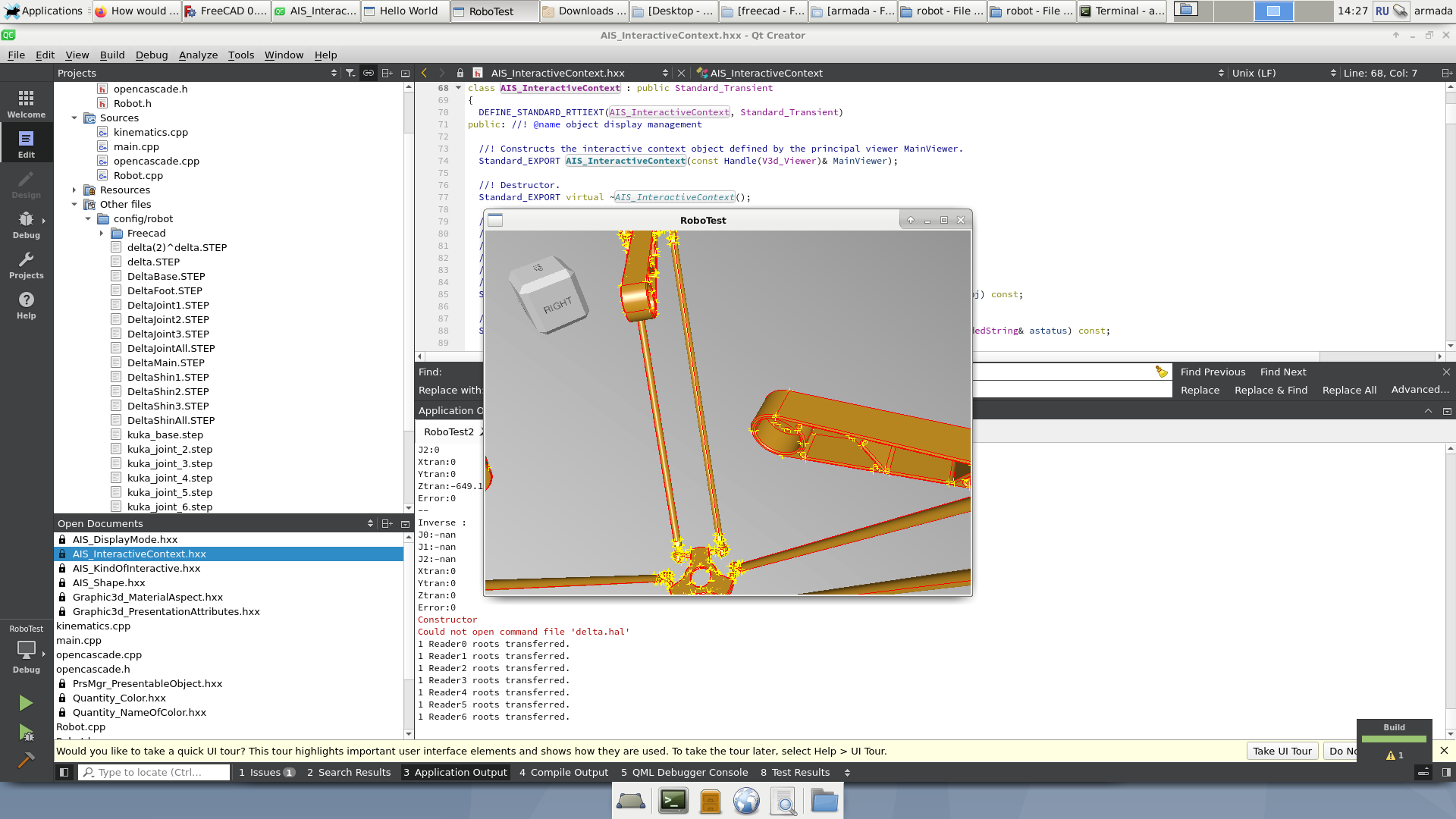The image size is (1456, 819).
Task: Open the symbol selector dropdown for AIS_InteractiveContext
Action: (x=1221, y=73)
